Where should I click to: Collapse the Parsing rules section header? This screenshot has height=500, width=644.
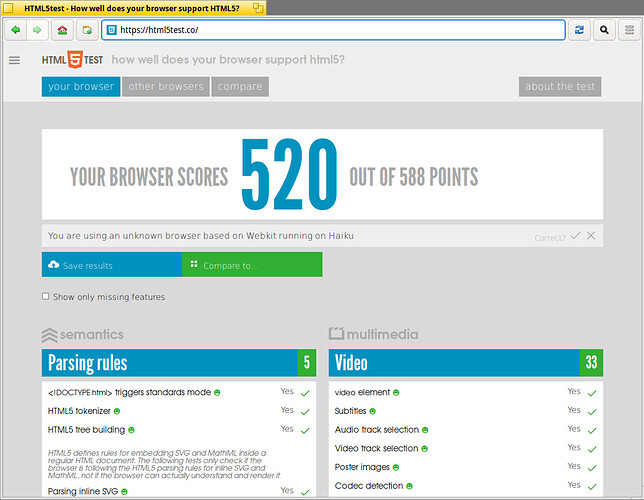coord(170,363)
